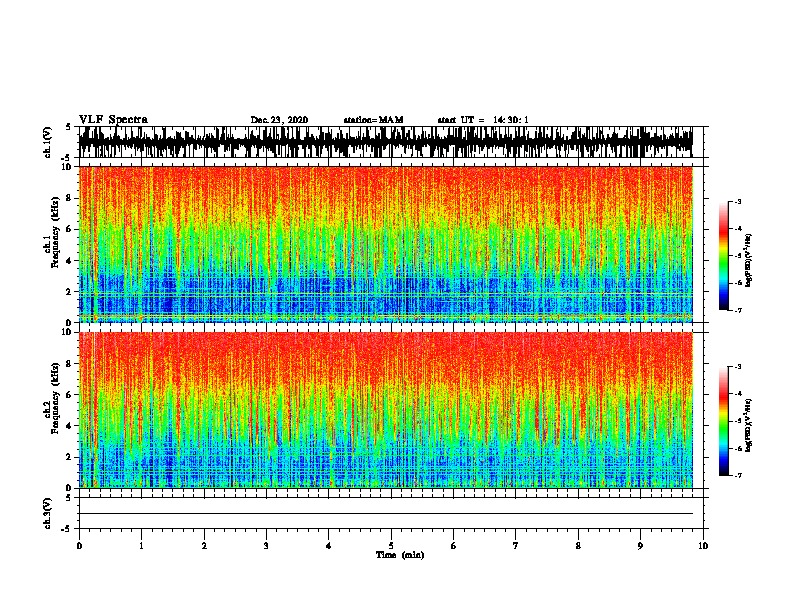
Task: Click time axis tick label "7"
Action: pos(516,545)
